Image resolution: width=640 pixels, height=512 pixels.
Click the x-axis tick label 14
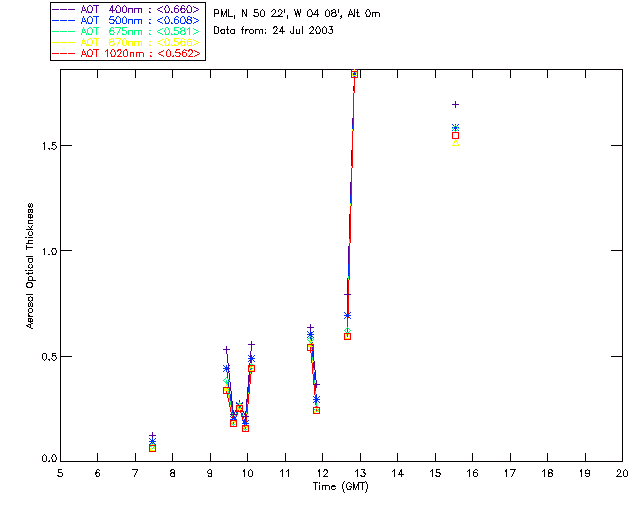click(398, 473)
